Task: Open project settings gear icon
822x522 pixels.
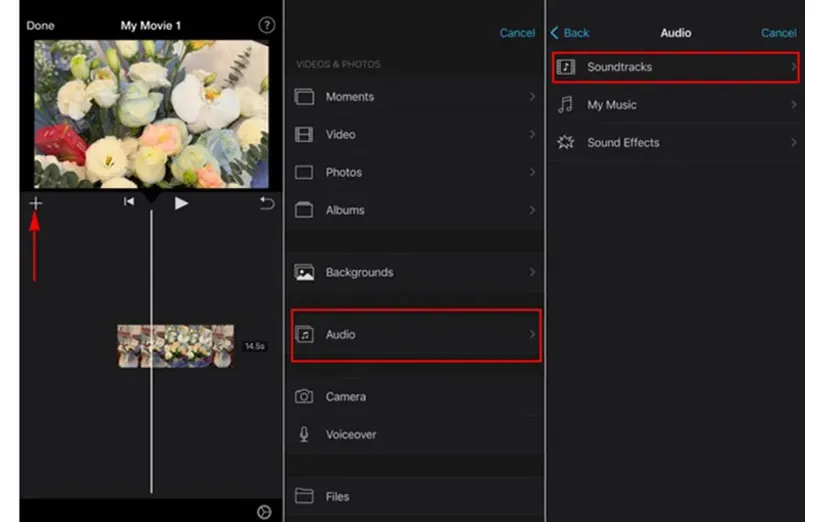Action: pos(264,511)
